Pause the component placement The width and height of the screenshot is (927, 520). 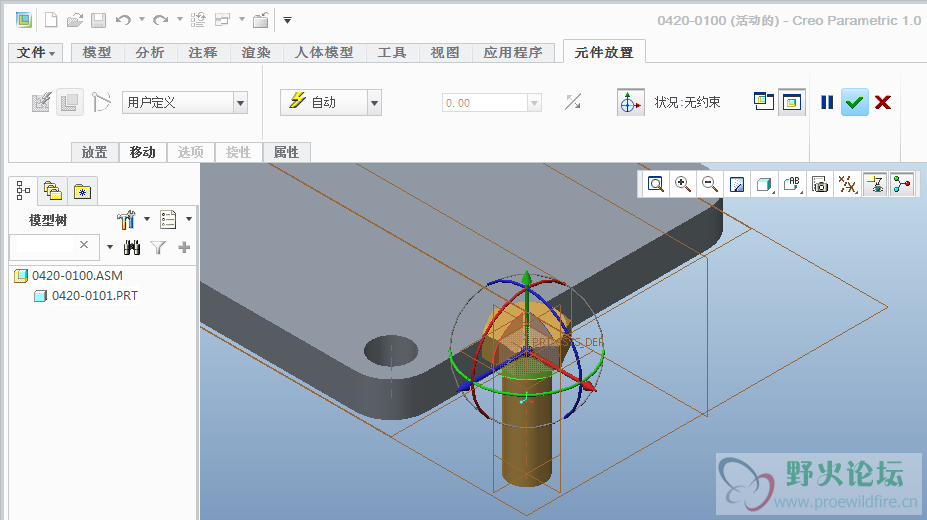[x=827, y=102]
